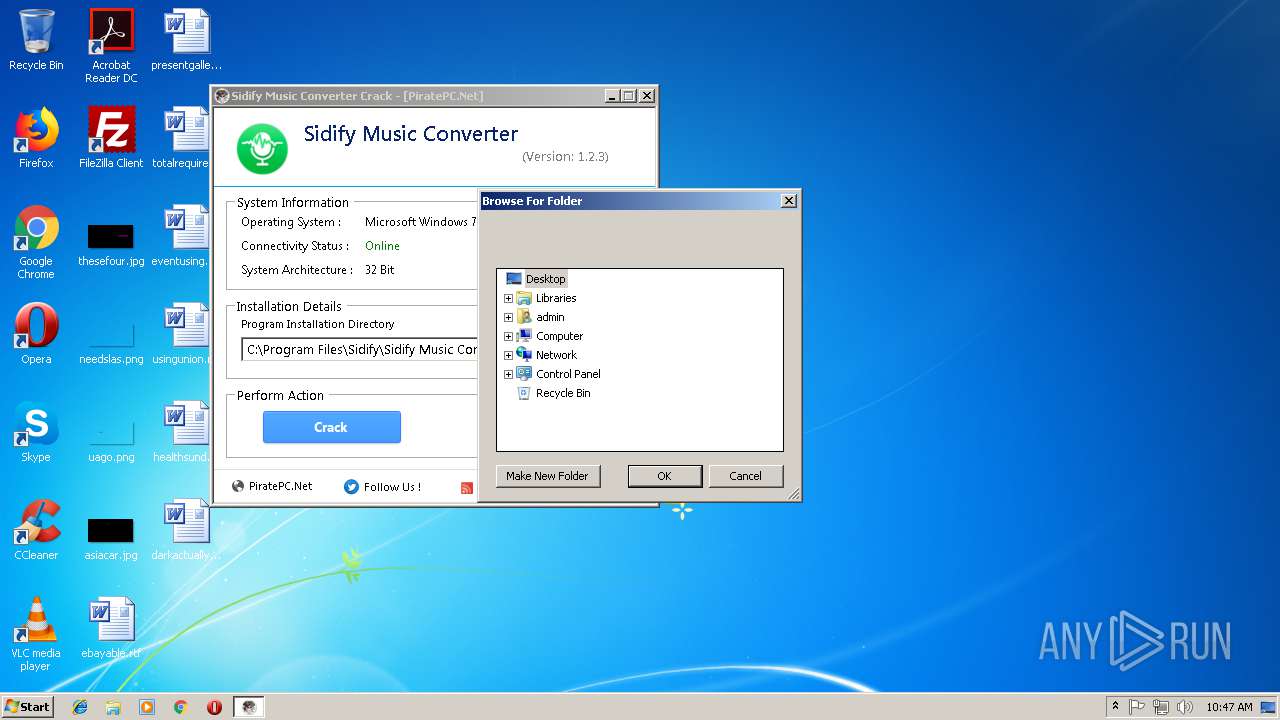Open Windows Media Player from the taskbar
The image size is (1280, 720).
(x=147, y=707)
